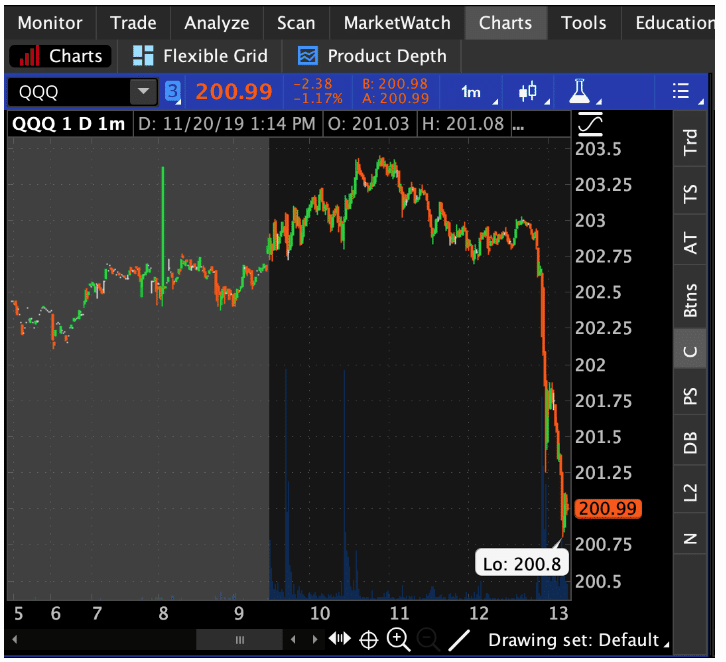Open the Scan tab
This screenshot has height=662, width=726.
point(296,23)
